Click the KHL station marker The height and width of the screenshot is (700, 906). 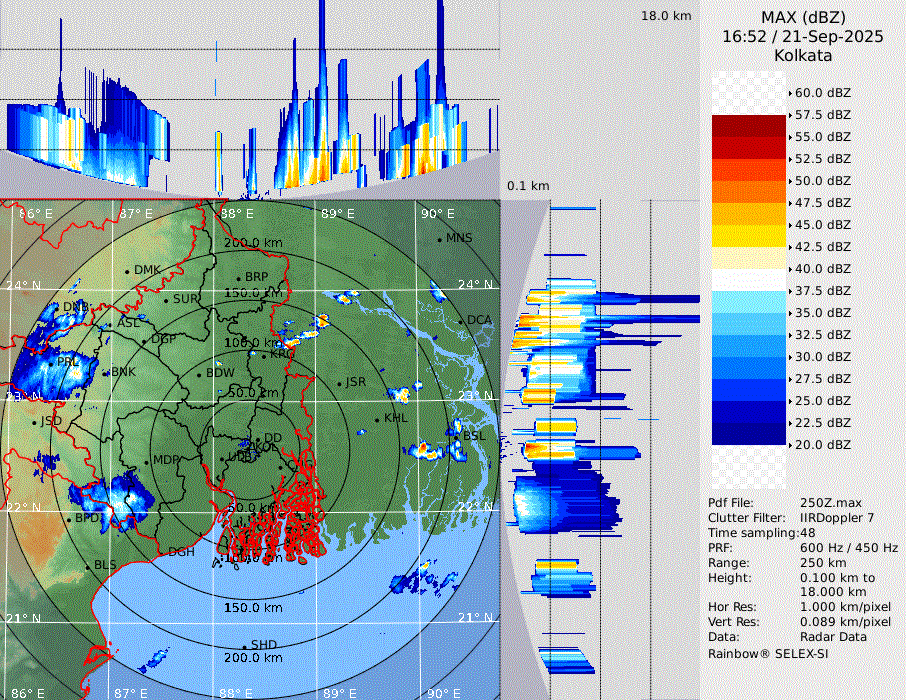coord(377,419)
